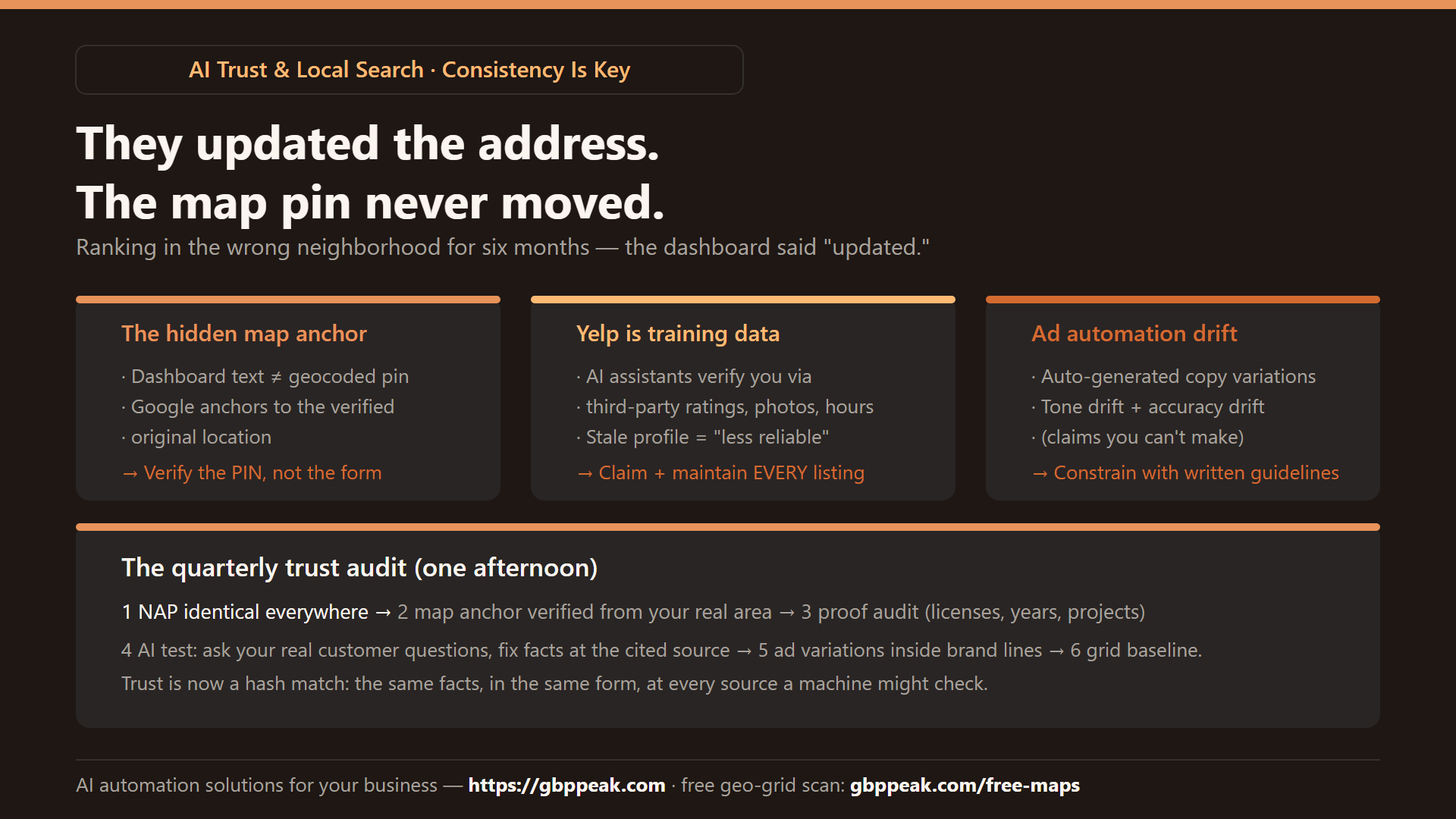Open the https://gbppeak.com link
This screenshot has width=1456, height=819.
[566, 785]
